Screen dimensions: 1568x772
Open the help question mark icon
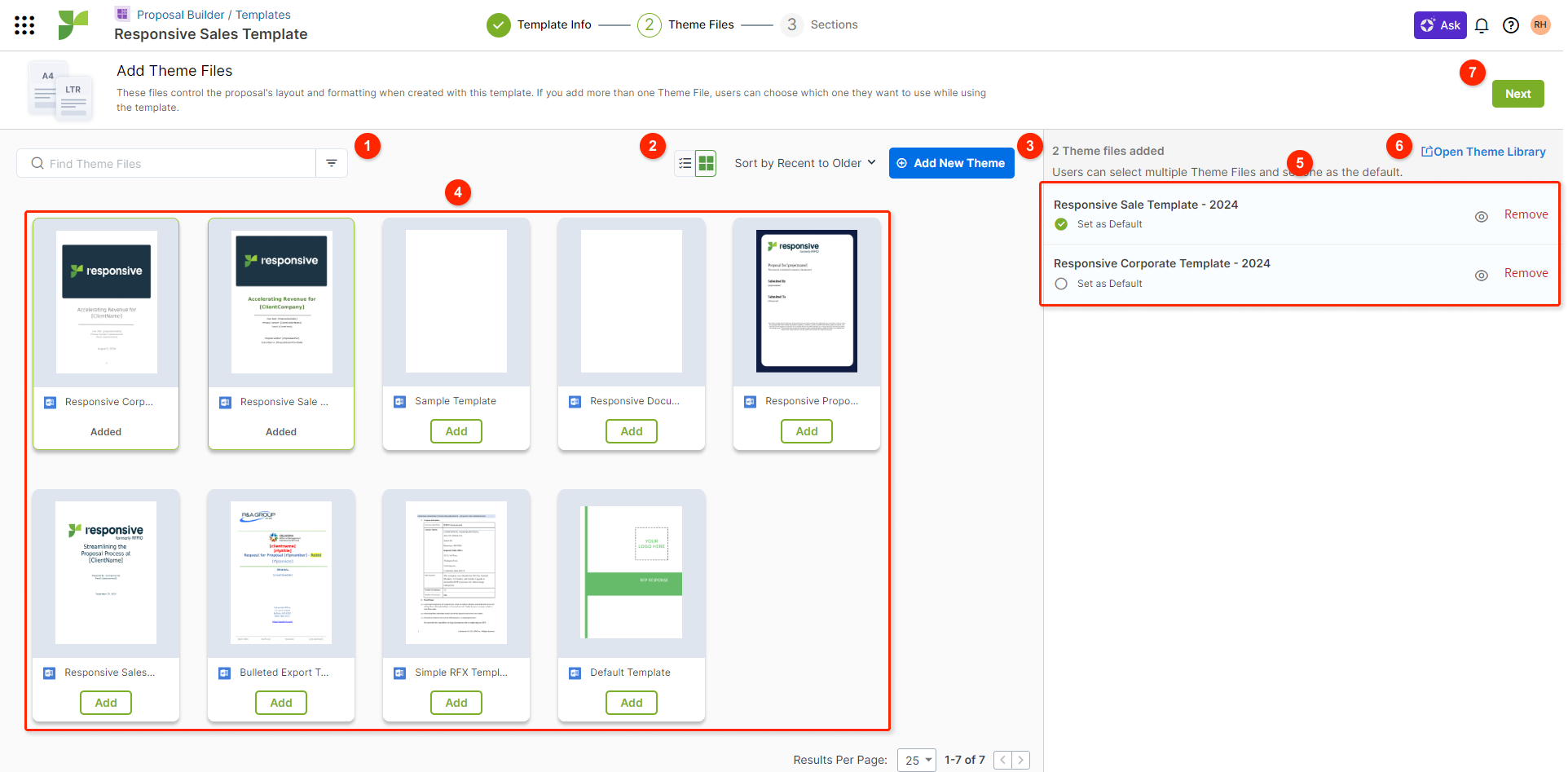pos(1511,25)
